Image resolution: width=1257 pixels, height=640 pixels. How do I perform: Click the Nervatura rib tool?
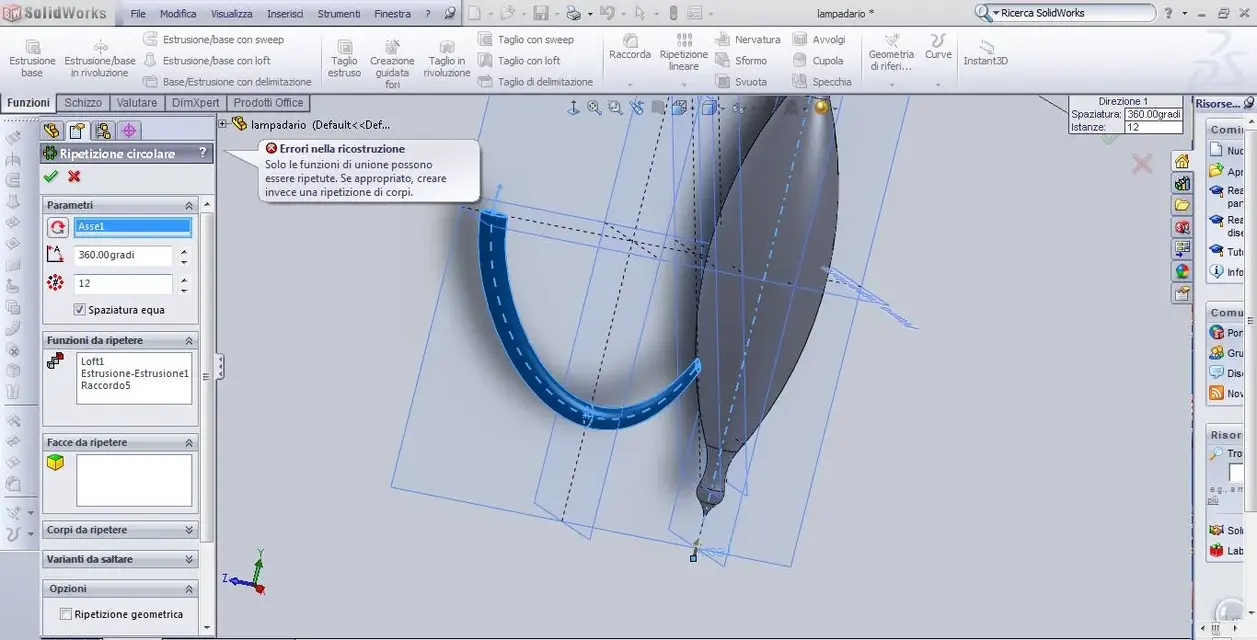746,40
